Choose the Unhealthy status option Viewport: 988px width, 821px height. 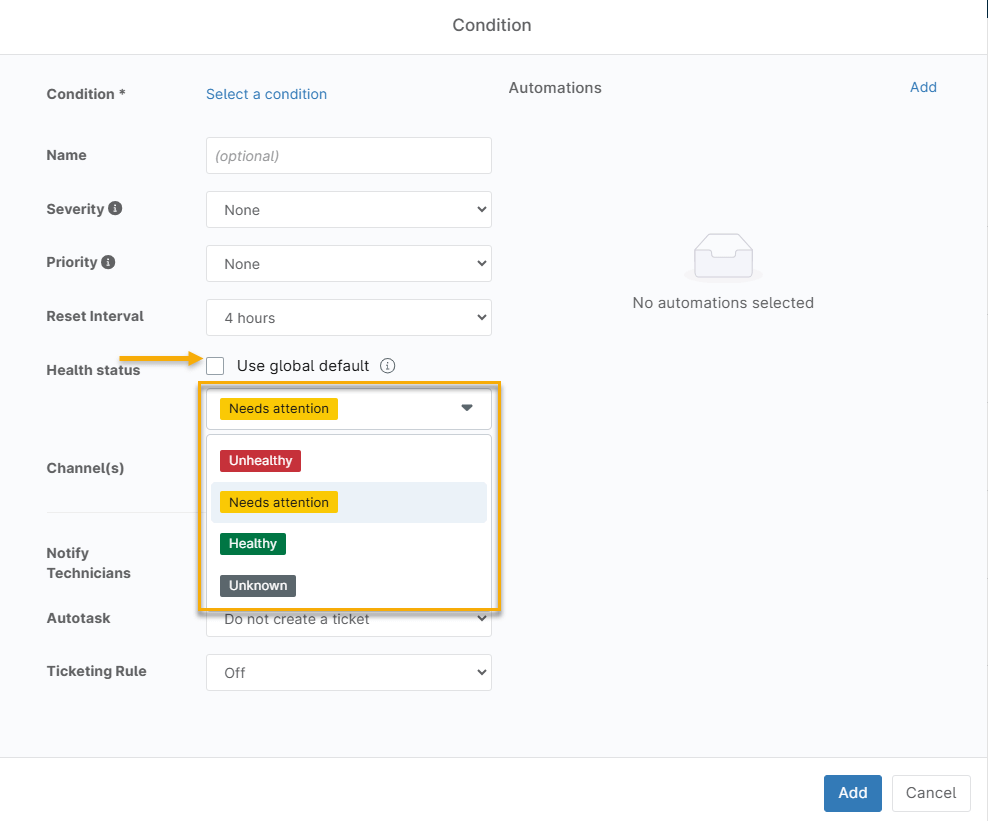pyautogui.click(x=260, y=461)
